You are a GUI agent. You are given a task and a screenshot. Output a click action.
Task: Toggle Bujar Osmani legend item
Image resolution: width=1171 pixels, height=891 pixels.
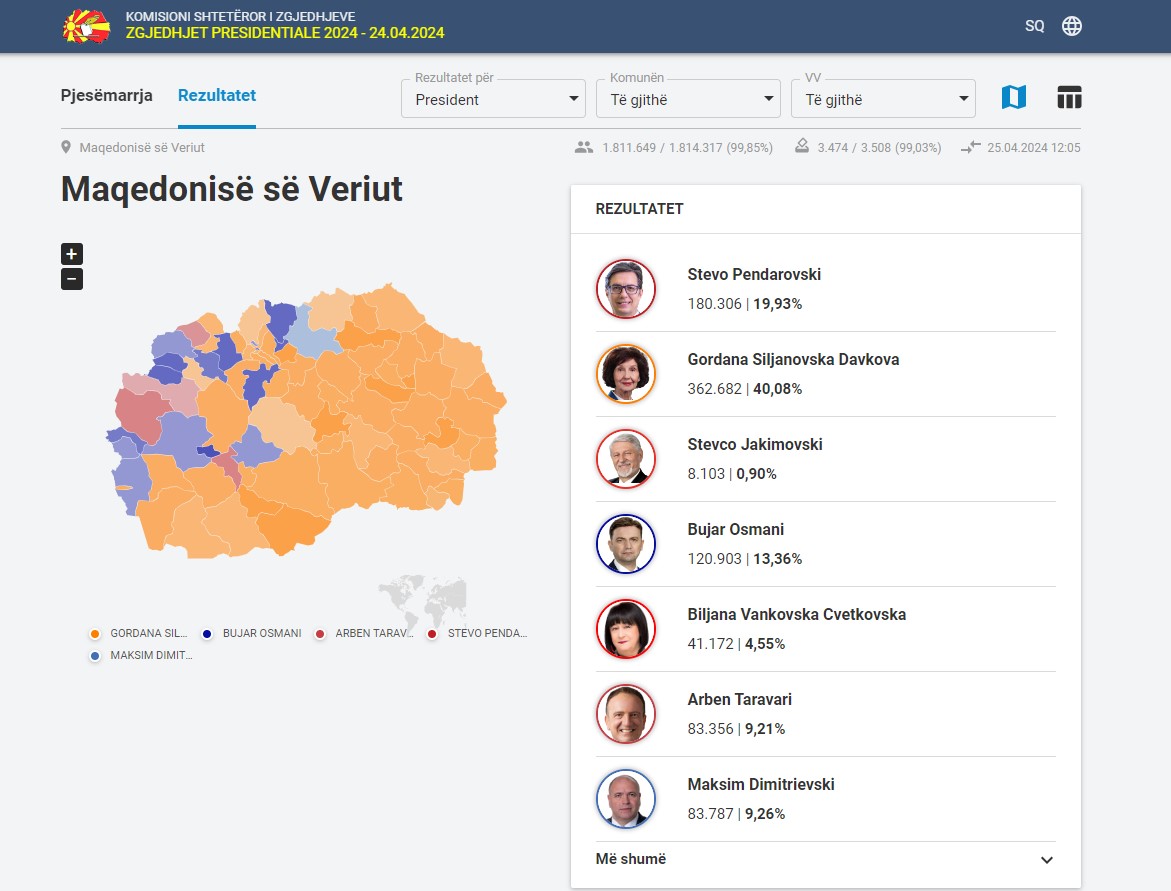coord(252,633)
